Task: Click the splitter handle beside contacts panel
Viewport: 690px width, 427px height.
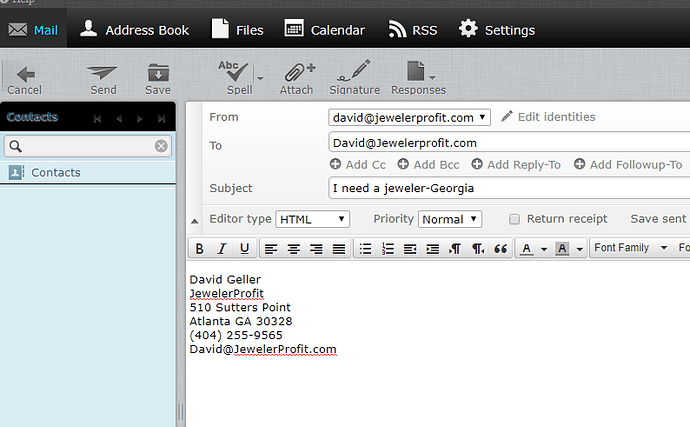Action: [x=180, y=413]
